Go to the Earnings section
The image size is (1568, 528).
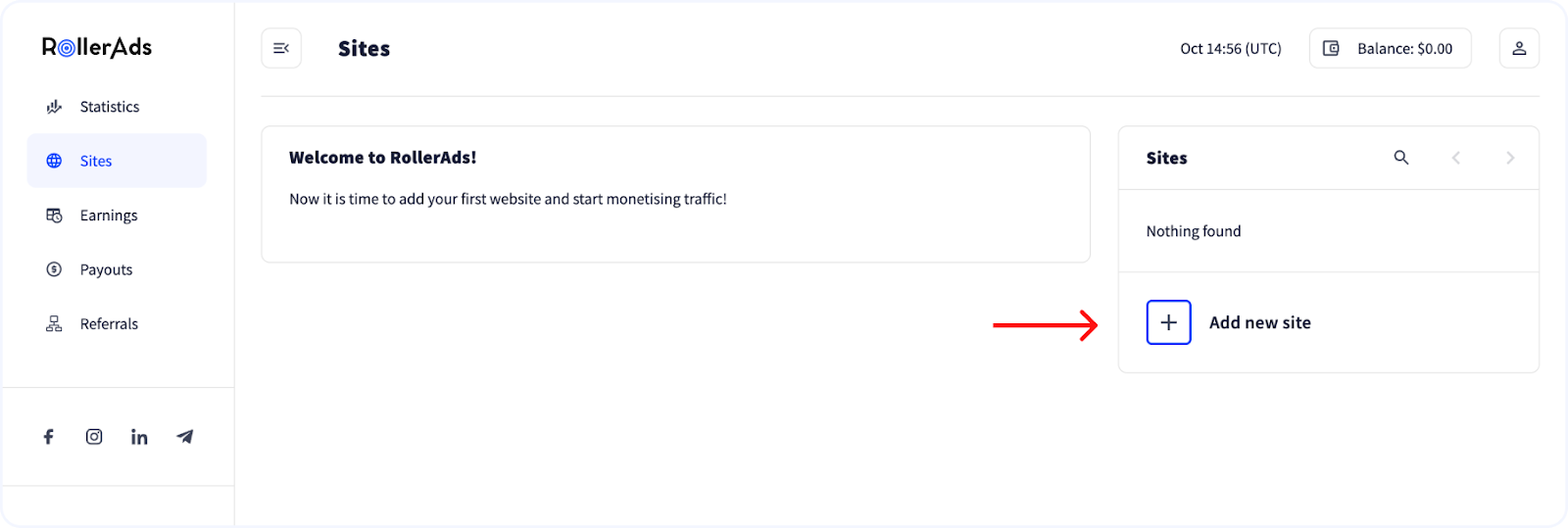108,216
